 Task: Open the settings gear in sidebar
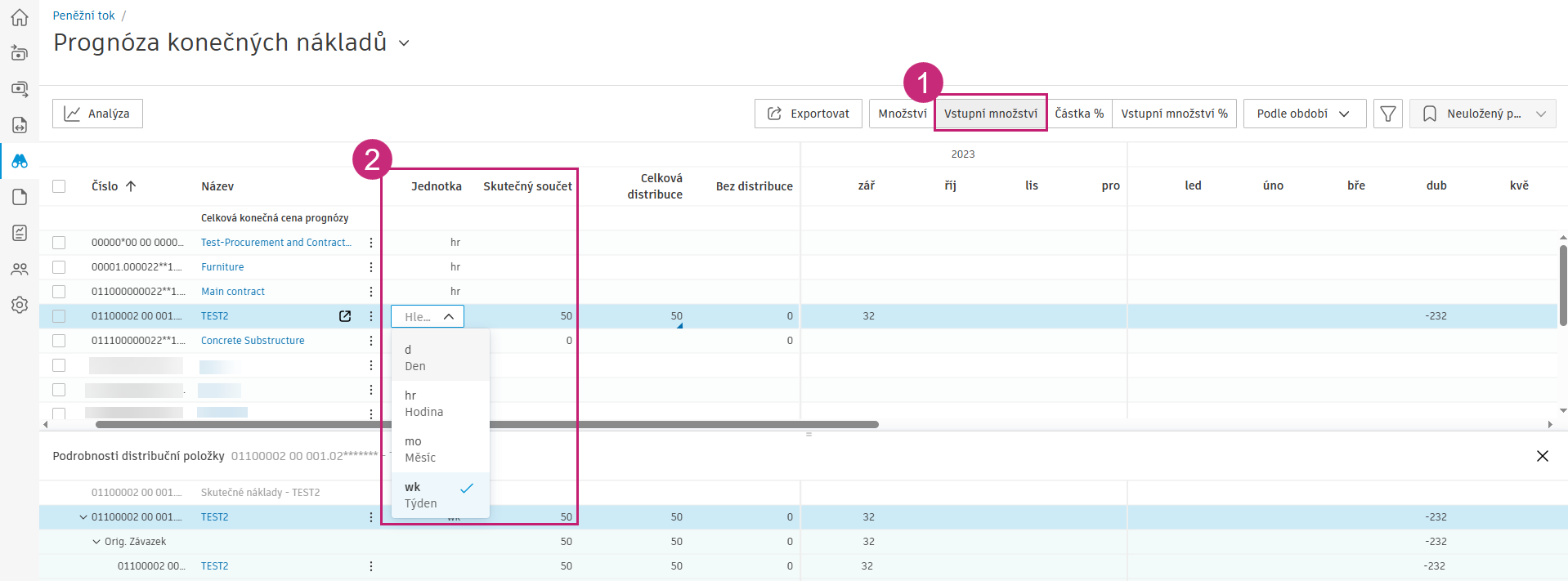tap(20, 305)
